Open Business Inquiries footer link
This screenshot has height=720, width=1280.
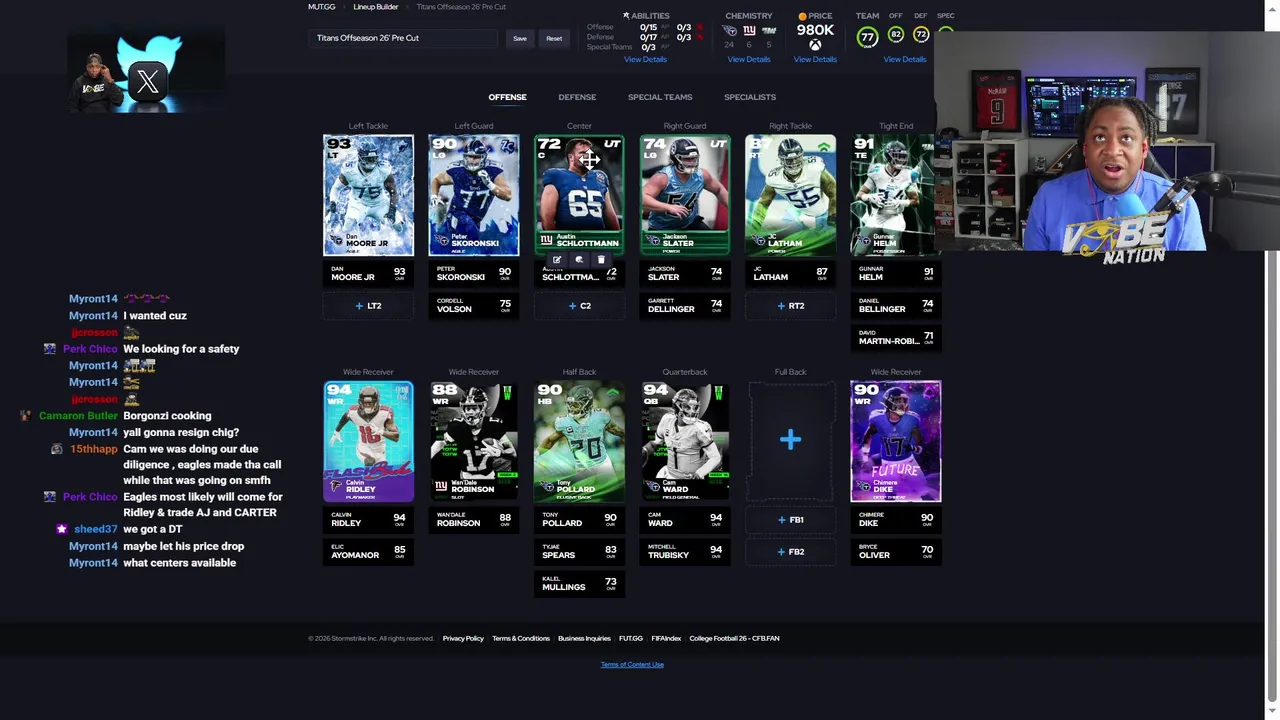[584, 638]
